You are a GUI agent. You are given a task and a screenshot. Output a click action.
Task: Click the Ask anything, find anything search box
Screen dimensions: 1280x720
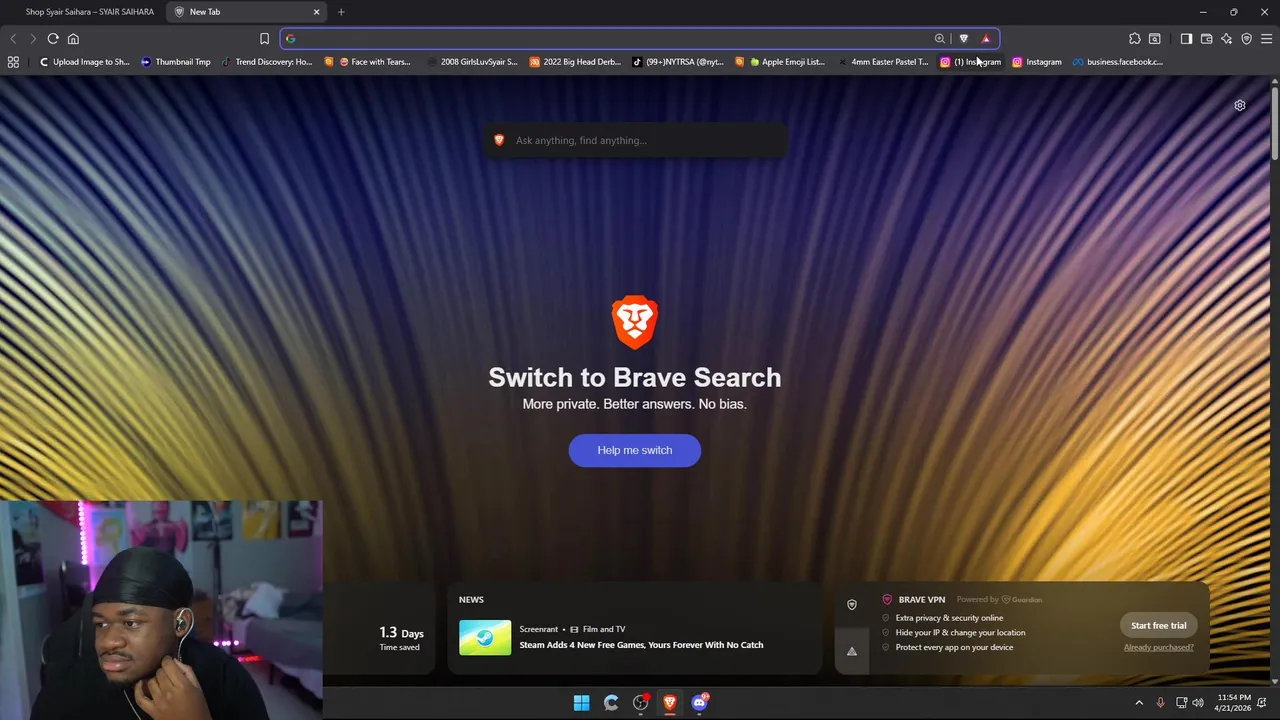[636, 140]
